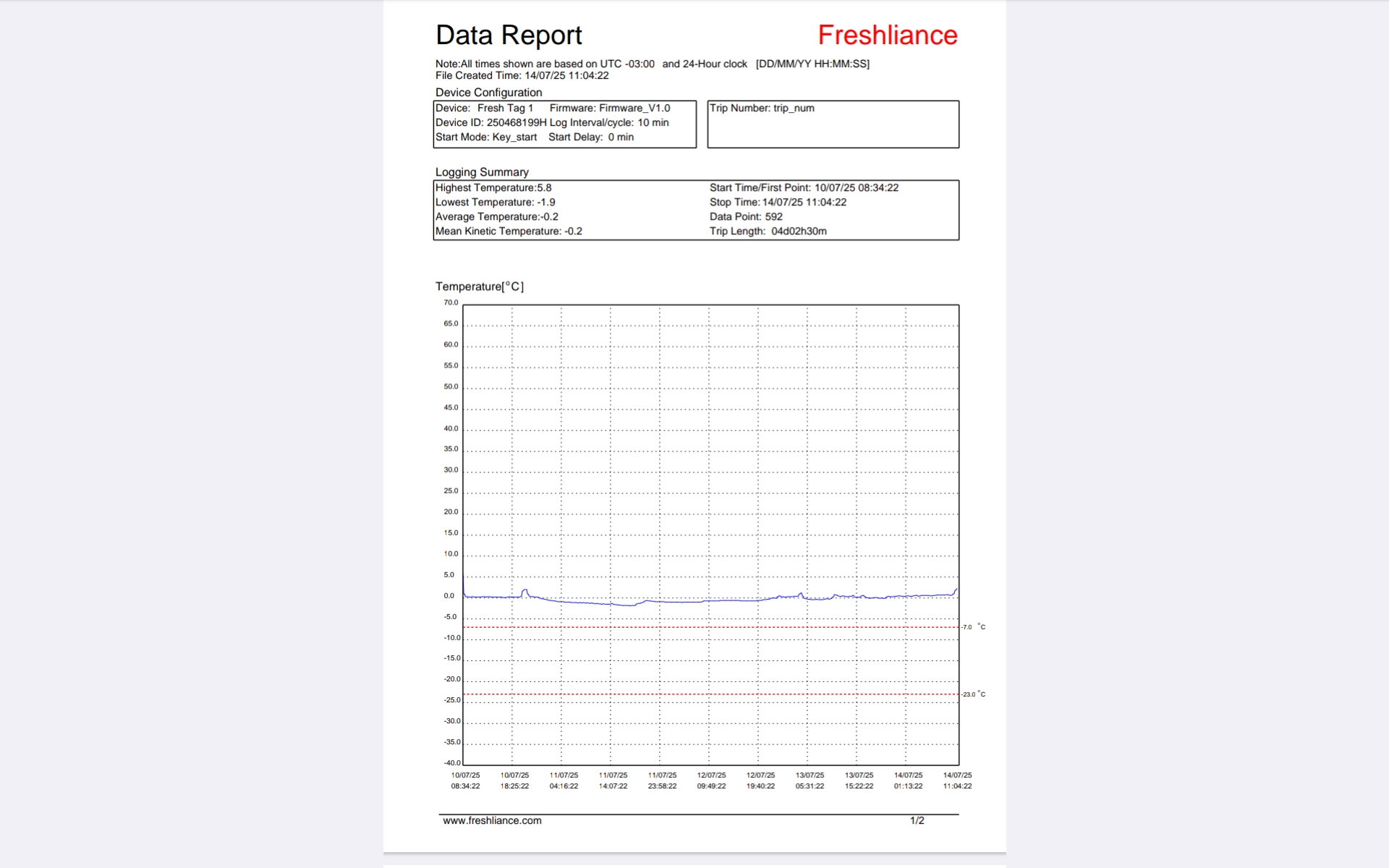Open the www.freshliance.com footer link
Screen dimensions: 1389x868
[x=492, y=820]
